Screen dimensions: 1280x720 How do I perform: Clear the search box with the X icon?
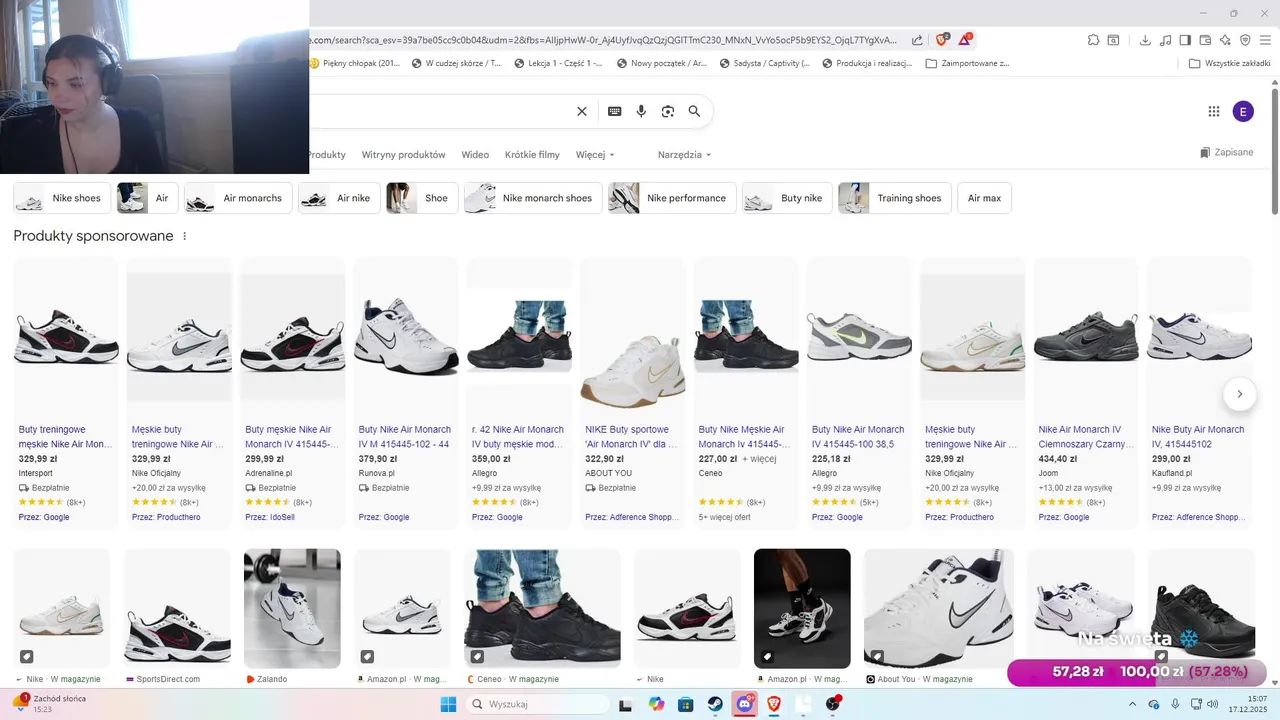tap(582, 111)
